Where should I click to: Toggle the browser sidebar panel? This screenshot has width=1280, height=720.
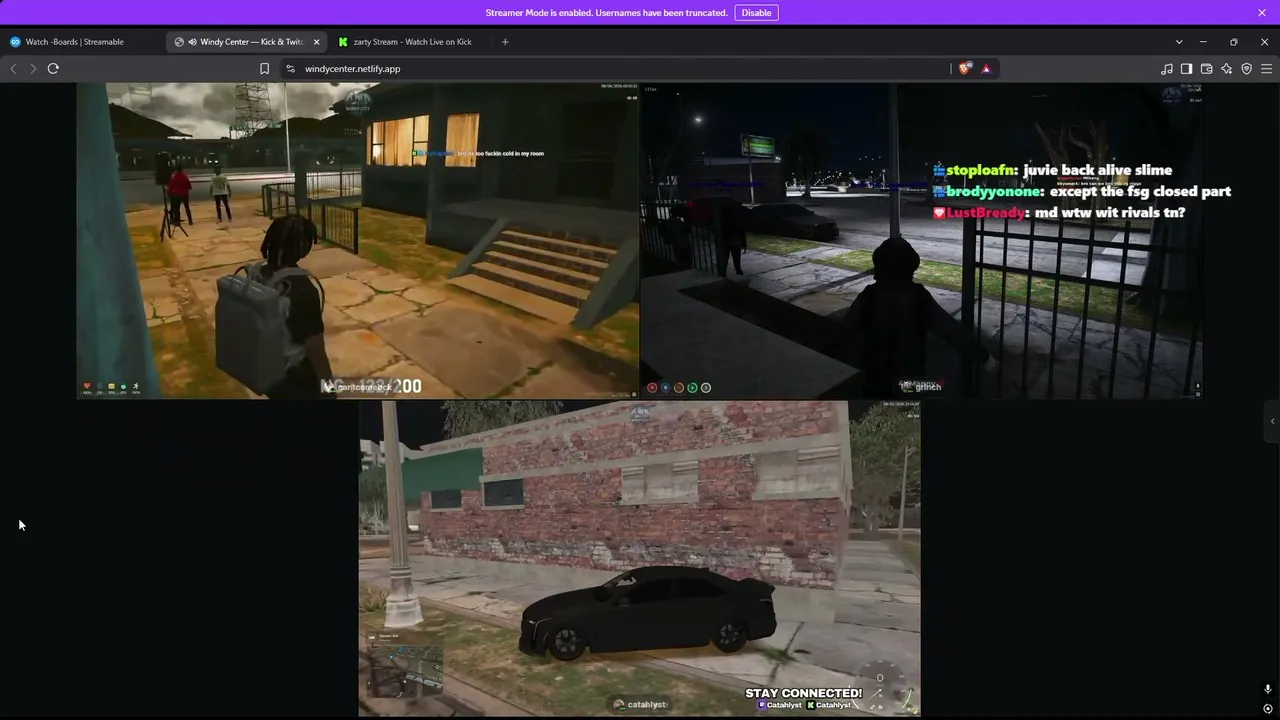coord(1186,69)
